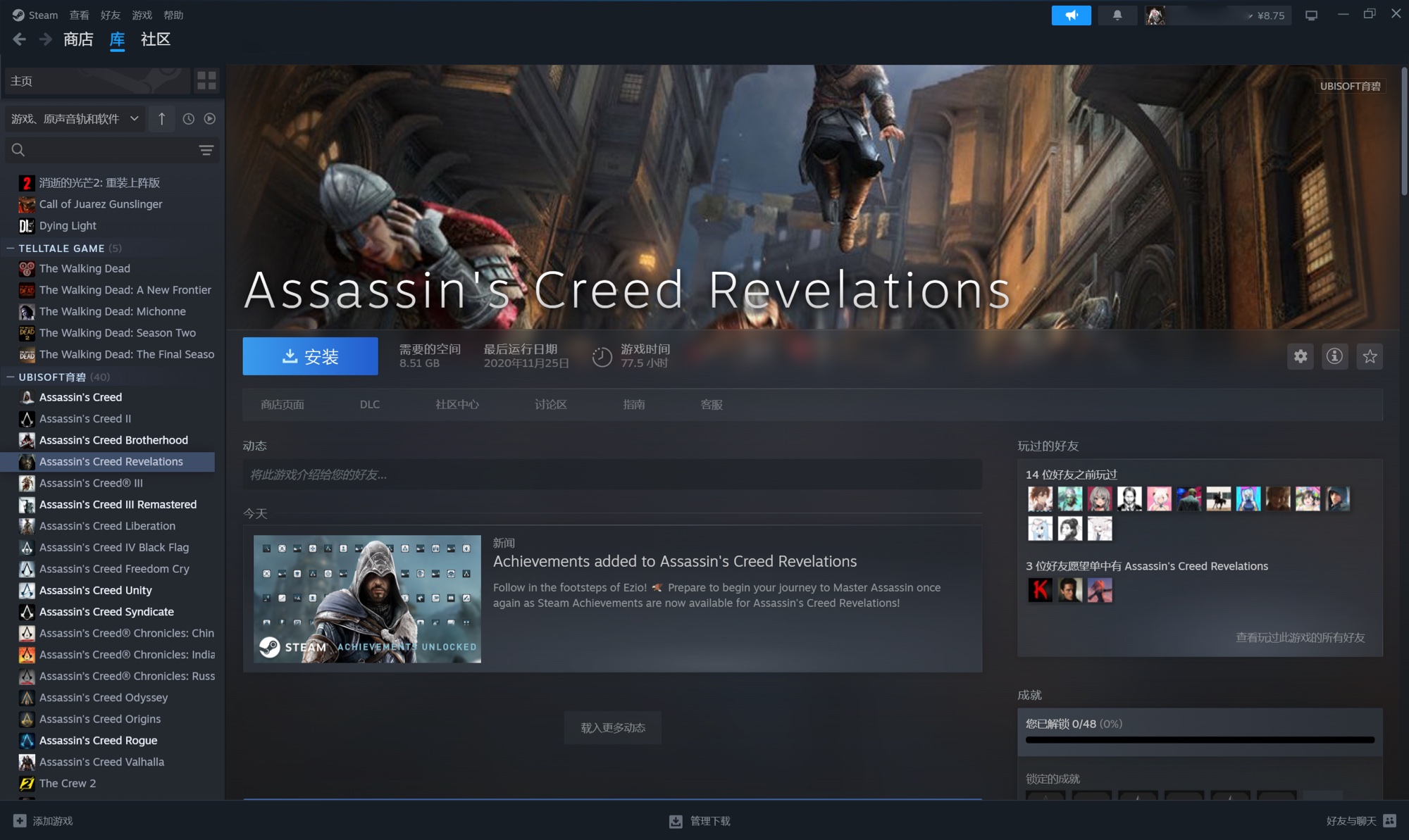Show game info details icon
Screen dimensions: 1409x840
(1334, 356)
